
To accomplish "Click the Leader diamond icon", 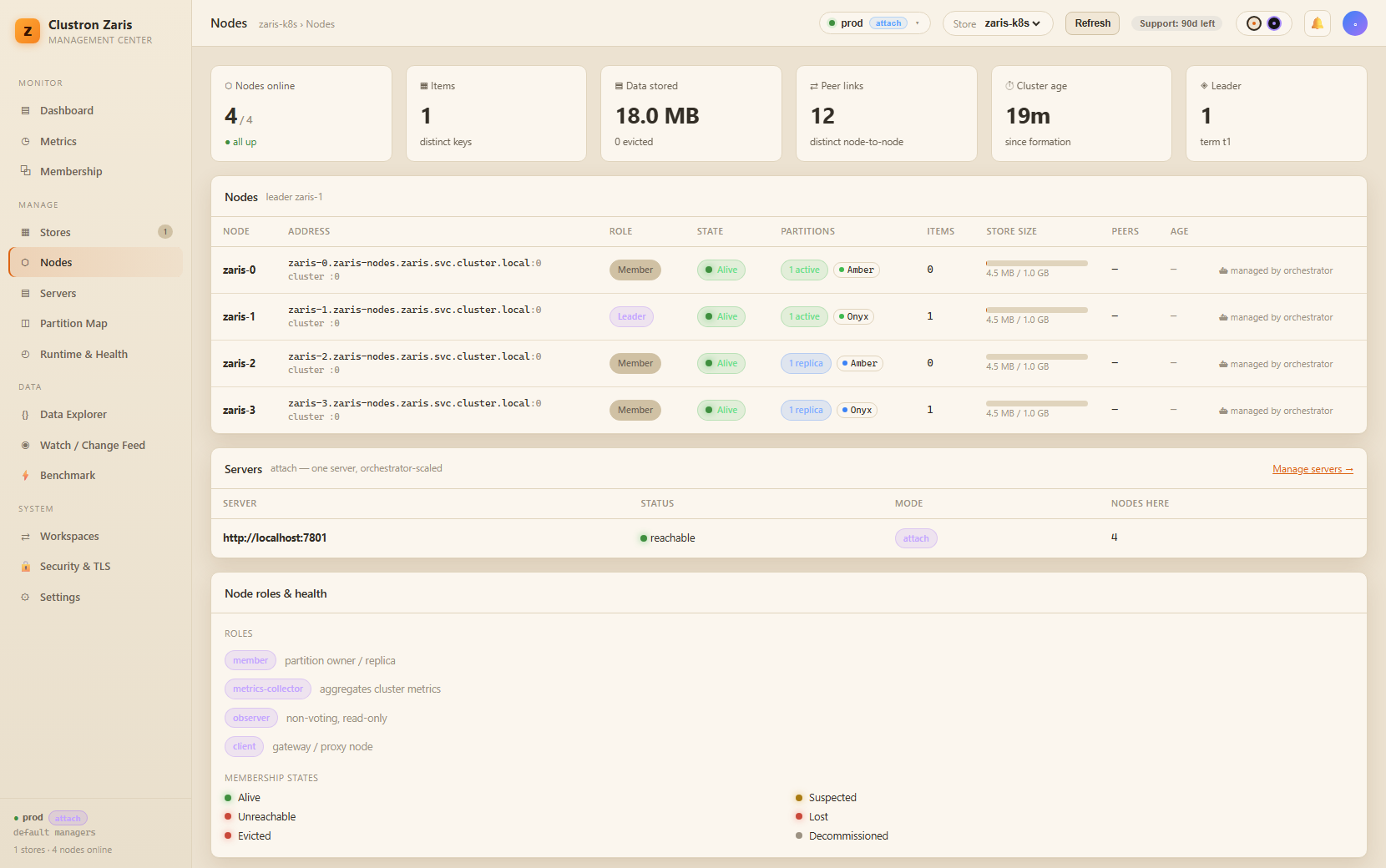I will [1204, 86].
